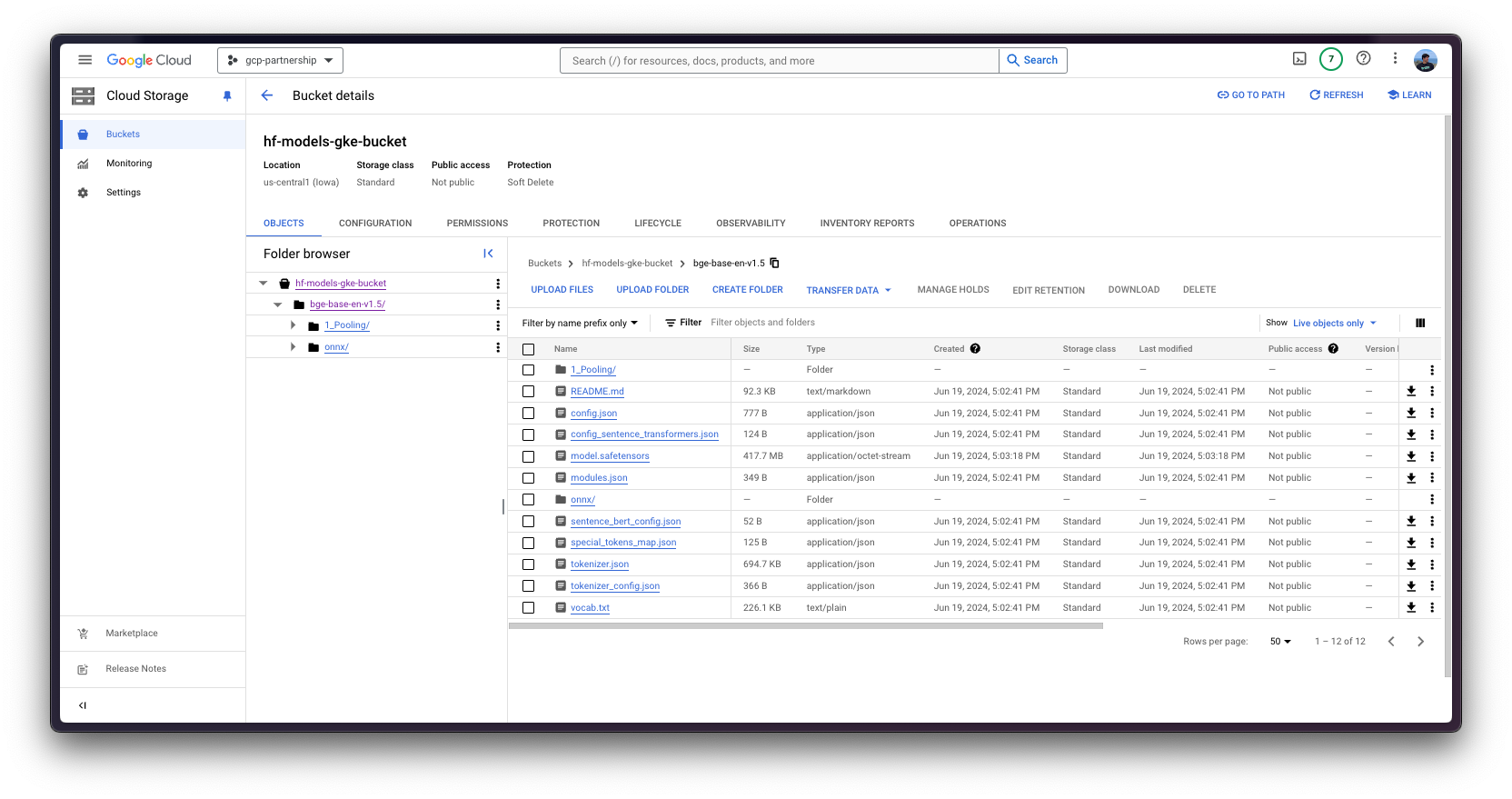This screenshot has width=1512, height=799.
Task: Open the gcp-partnership project selector
Action: pyautogui.click(x=280, y=60)
